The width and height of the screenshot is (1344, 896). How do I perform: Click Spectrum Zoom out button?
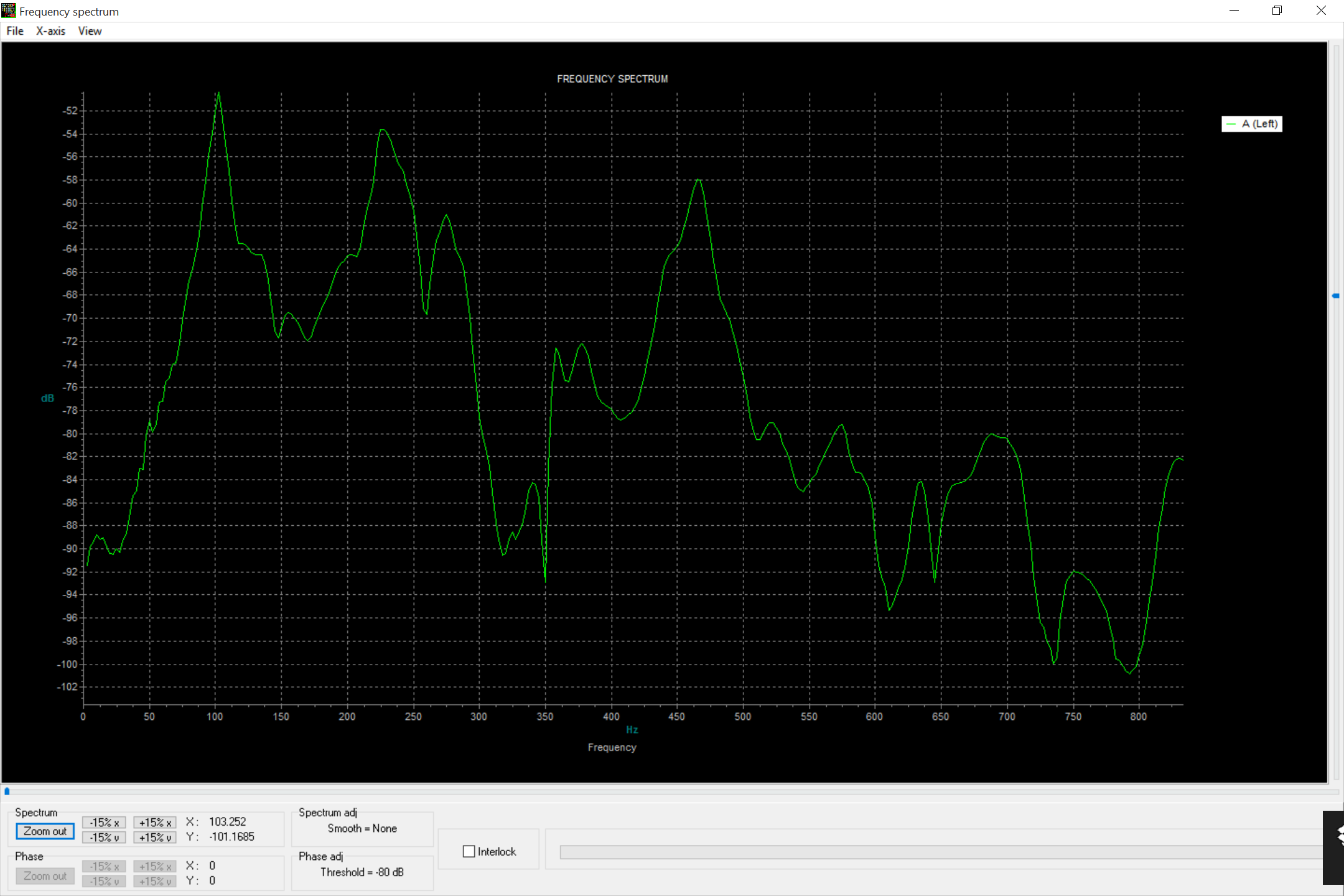[x=45, y=831]
